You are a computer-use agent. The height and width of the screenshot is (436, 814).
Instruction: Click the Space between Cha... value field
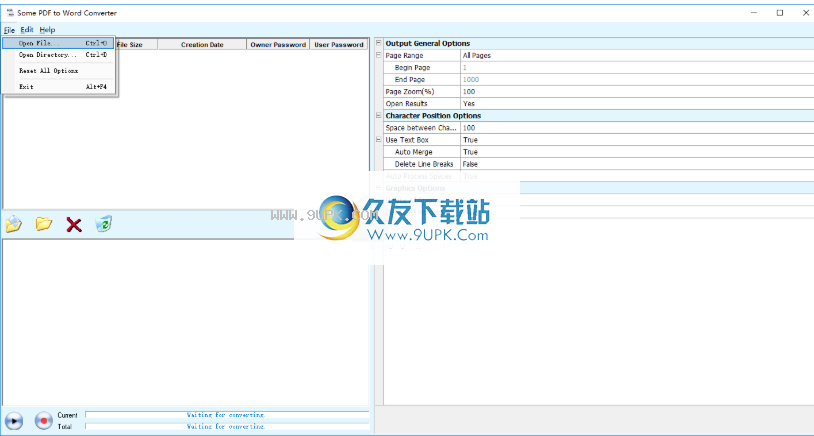coord(637,128)
